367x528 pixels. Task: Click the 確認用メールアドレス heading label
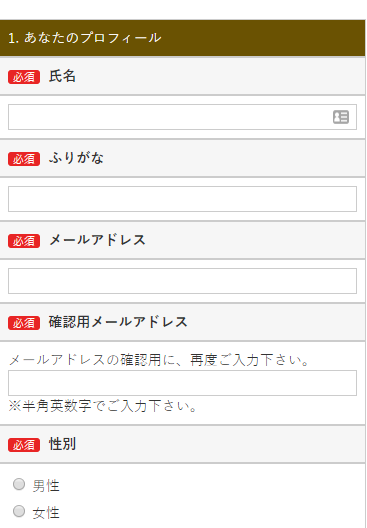(118, 322)
